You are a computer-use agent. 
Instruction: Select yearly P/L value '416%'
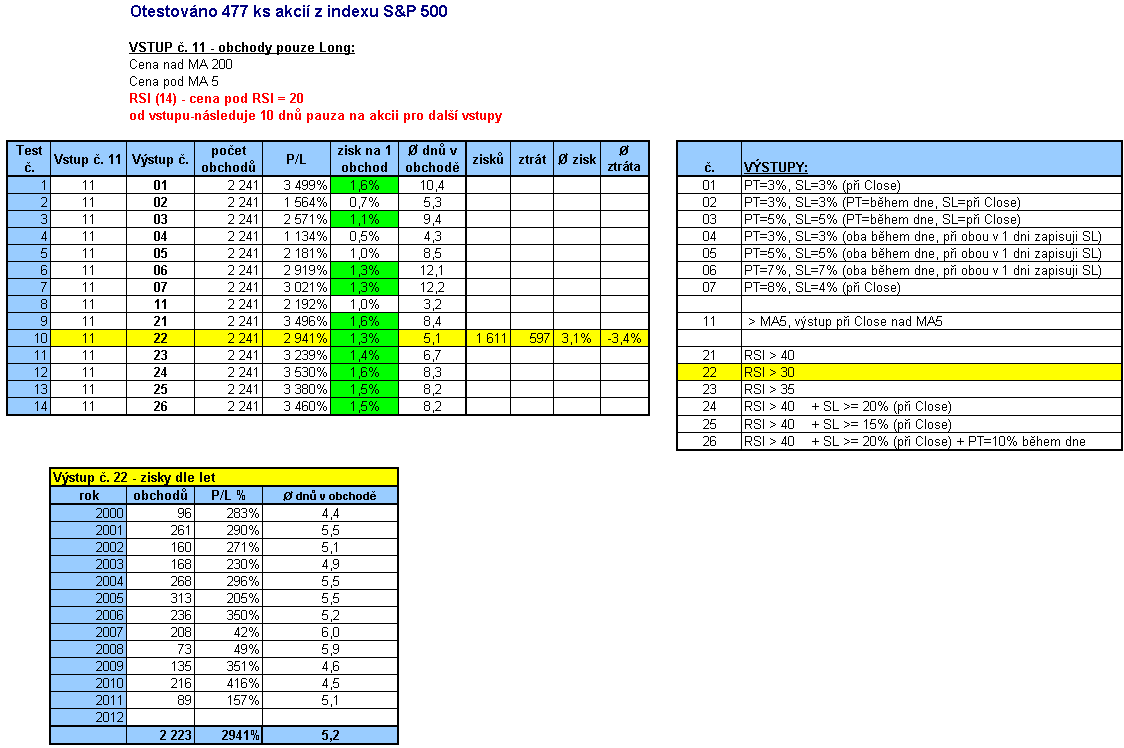click(229, 683)
